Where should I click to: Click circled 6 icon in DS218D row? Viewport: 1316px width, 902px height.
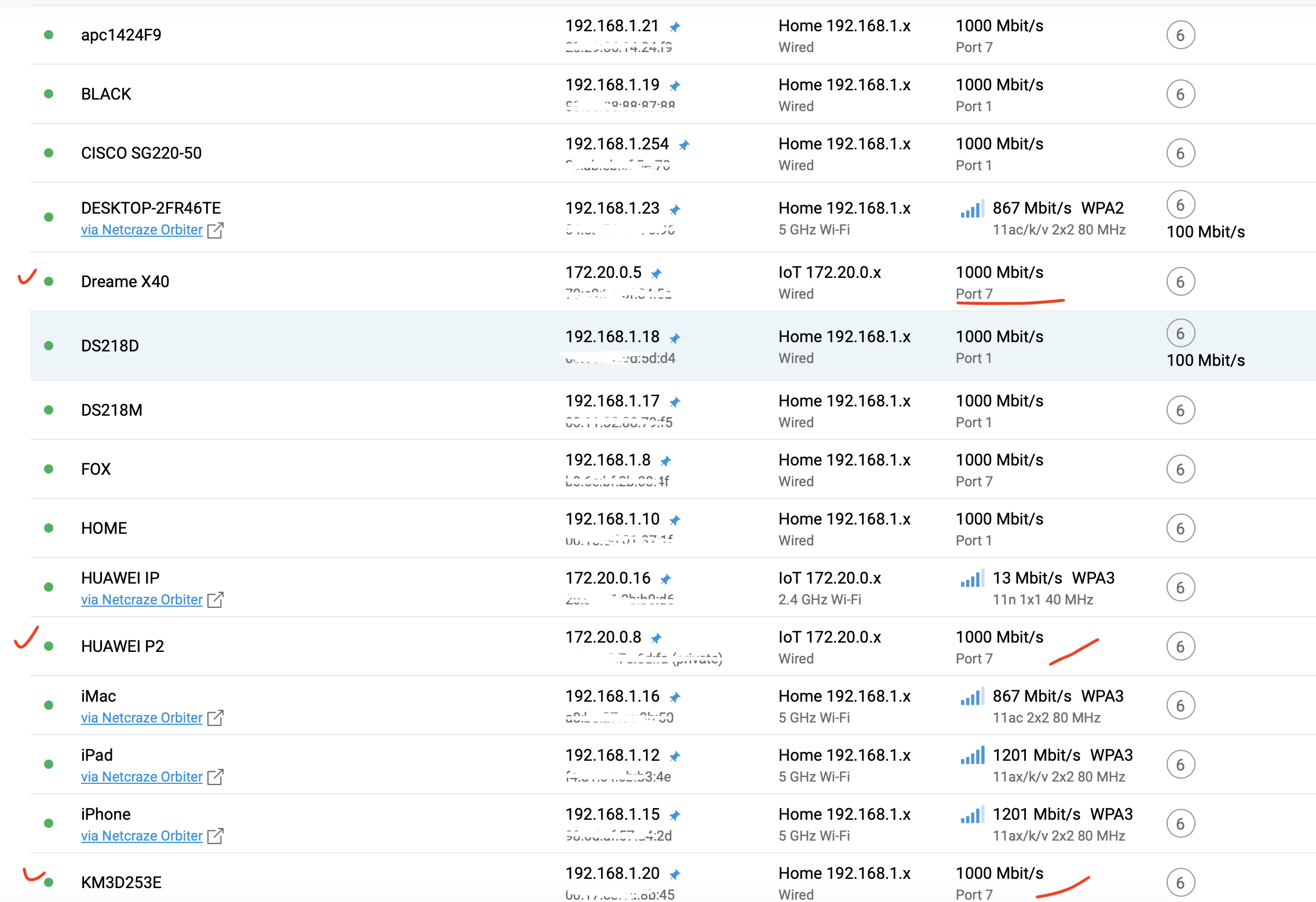point(1180,333)
